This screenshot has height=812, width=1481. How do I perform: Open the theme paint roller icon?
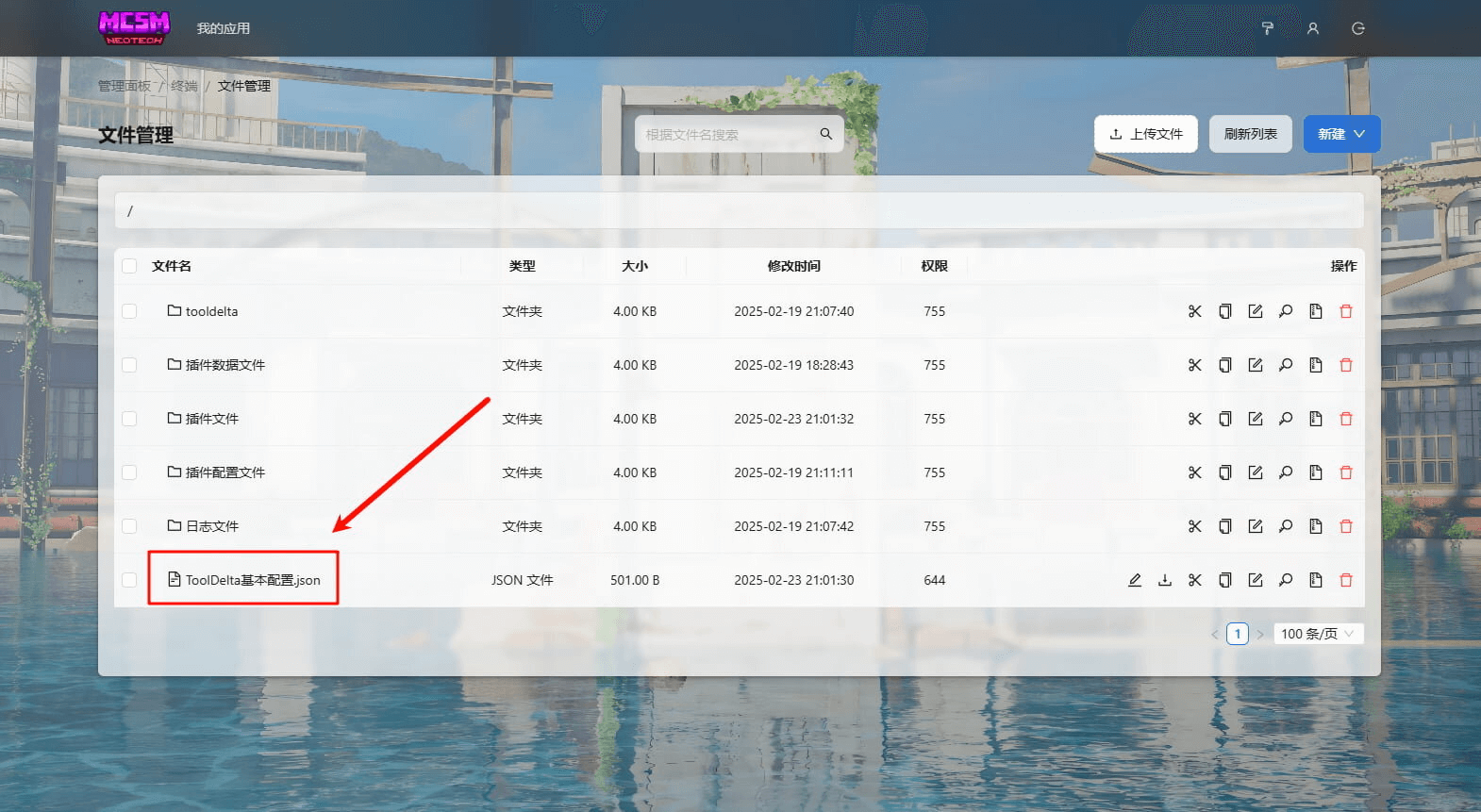(1268, 28)
